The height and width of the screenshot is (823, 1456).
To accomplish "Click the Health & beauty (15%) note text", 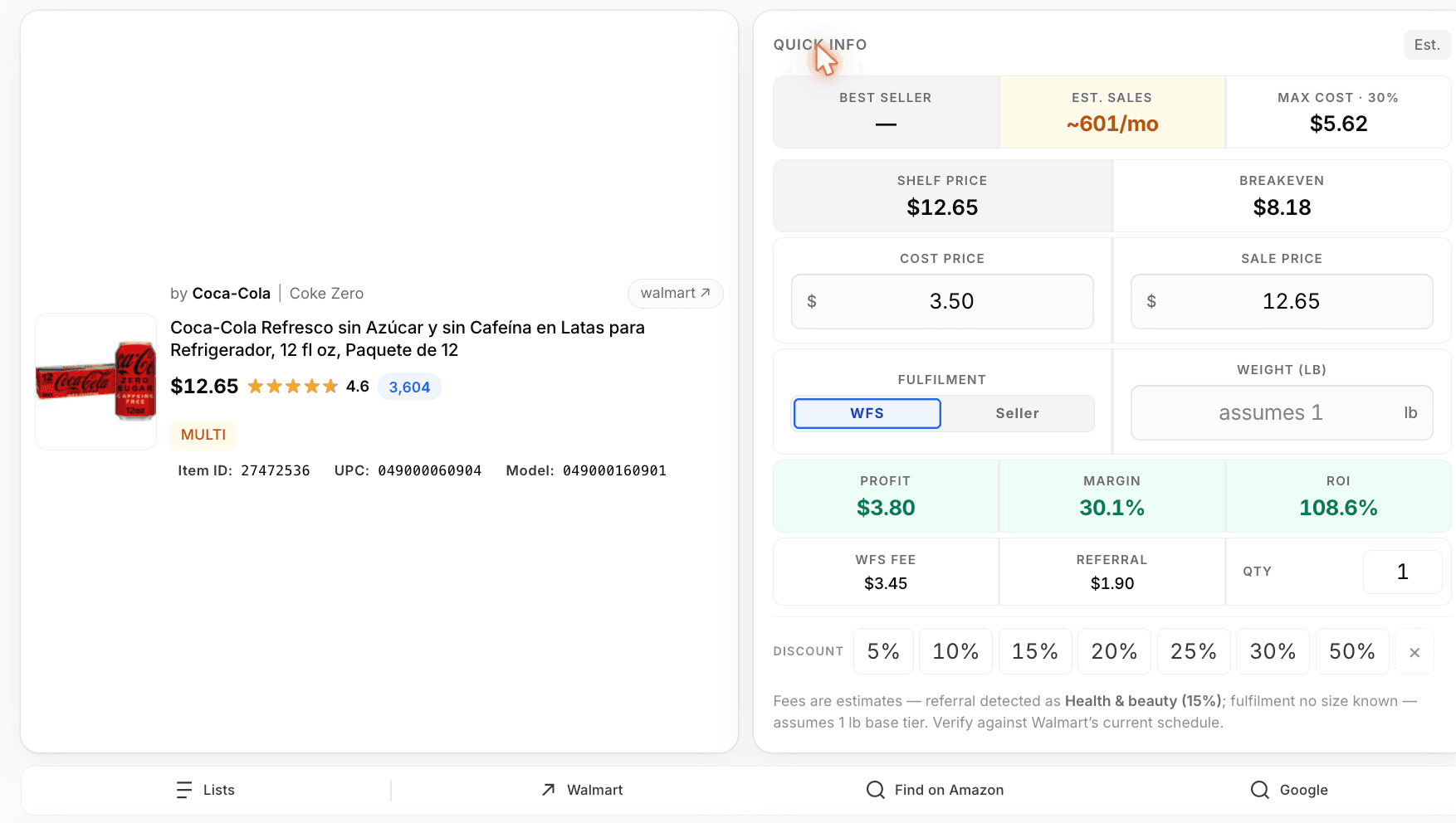I will coord(1143,701).
